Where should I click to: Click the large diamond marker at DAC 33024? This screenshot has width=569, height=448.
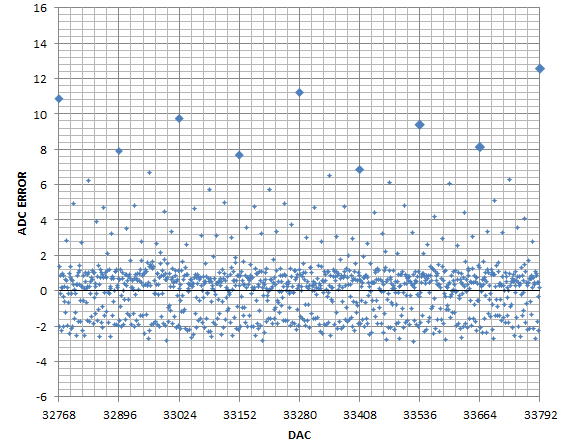pyautogui.click(x=179, y=119)
